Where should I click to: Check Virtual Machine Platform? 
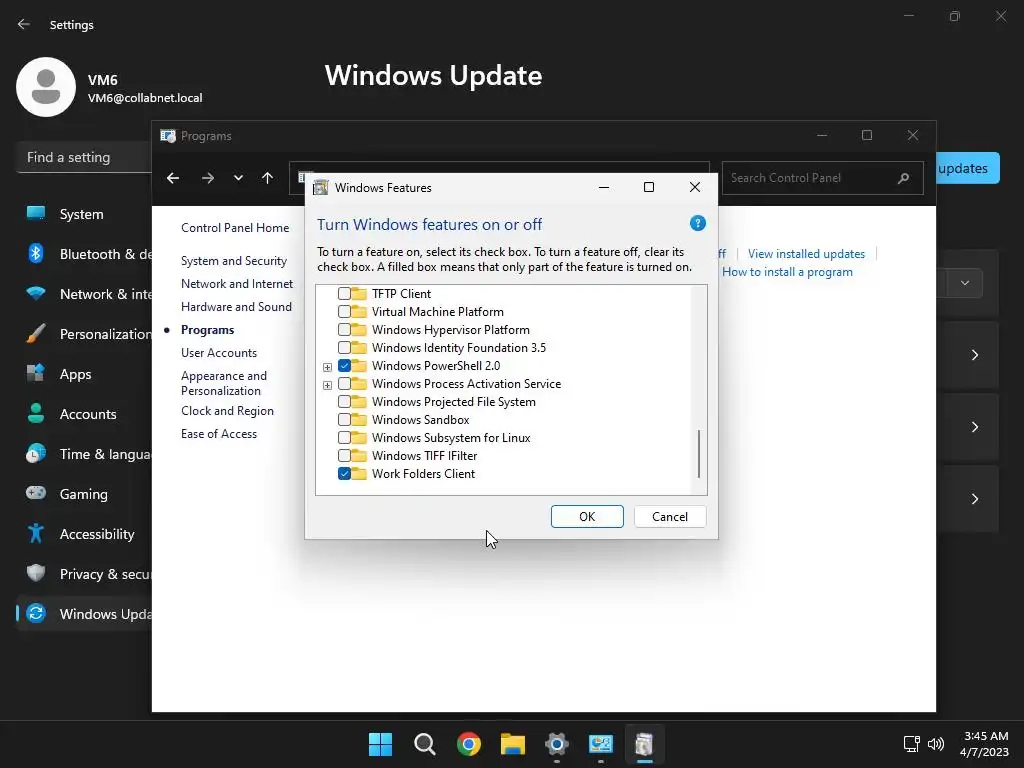344,312
